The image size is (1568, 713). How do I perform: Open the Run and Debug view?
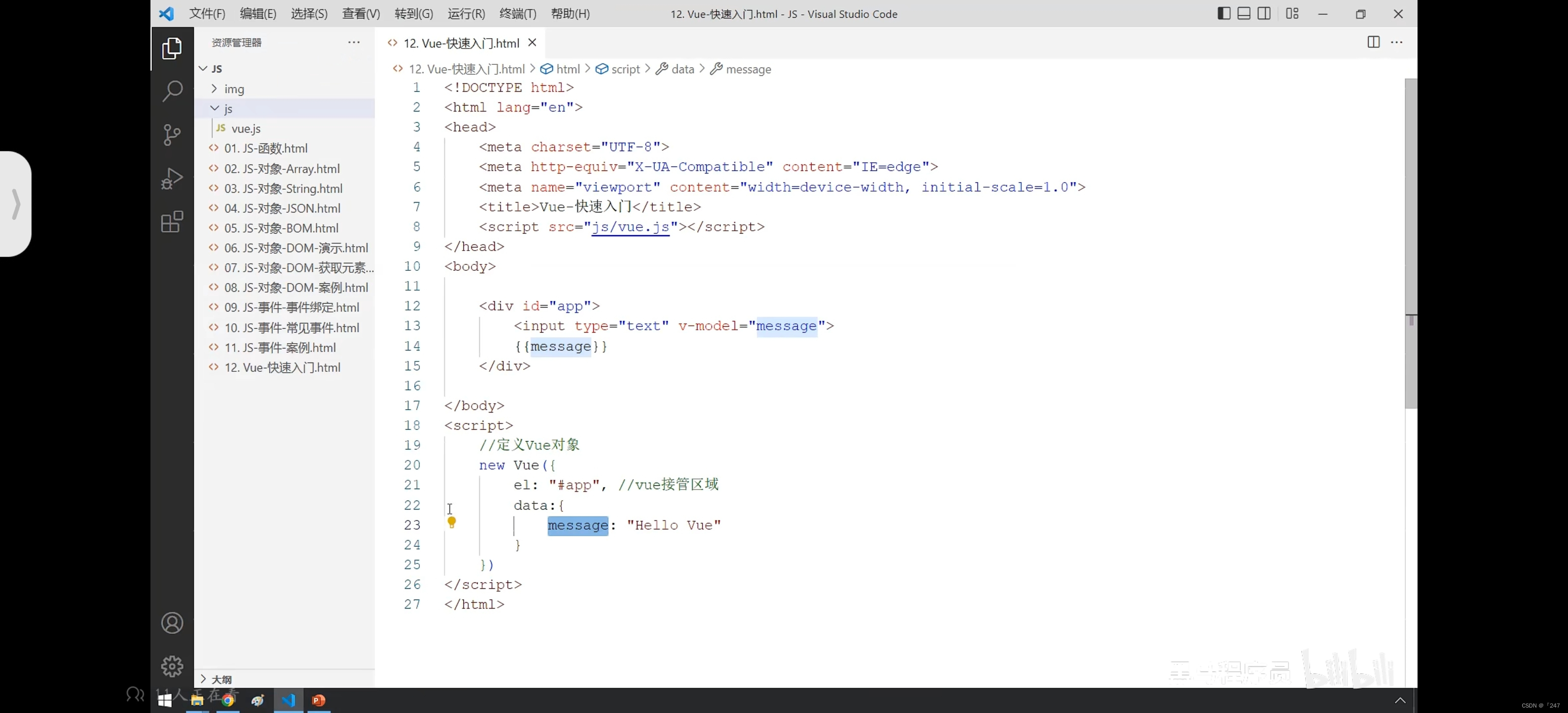point(172,178)
